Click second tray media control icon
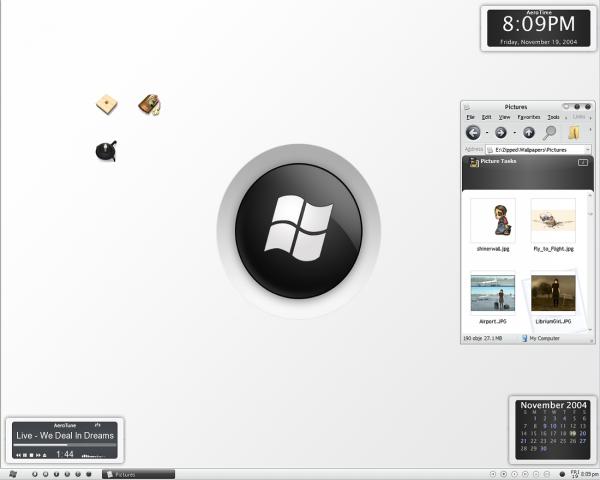The width and height of the screenshot is (600, 480). (x=504, y=474)
